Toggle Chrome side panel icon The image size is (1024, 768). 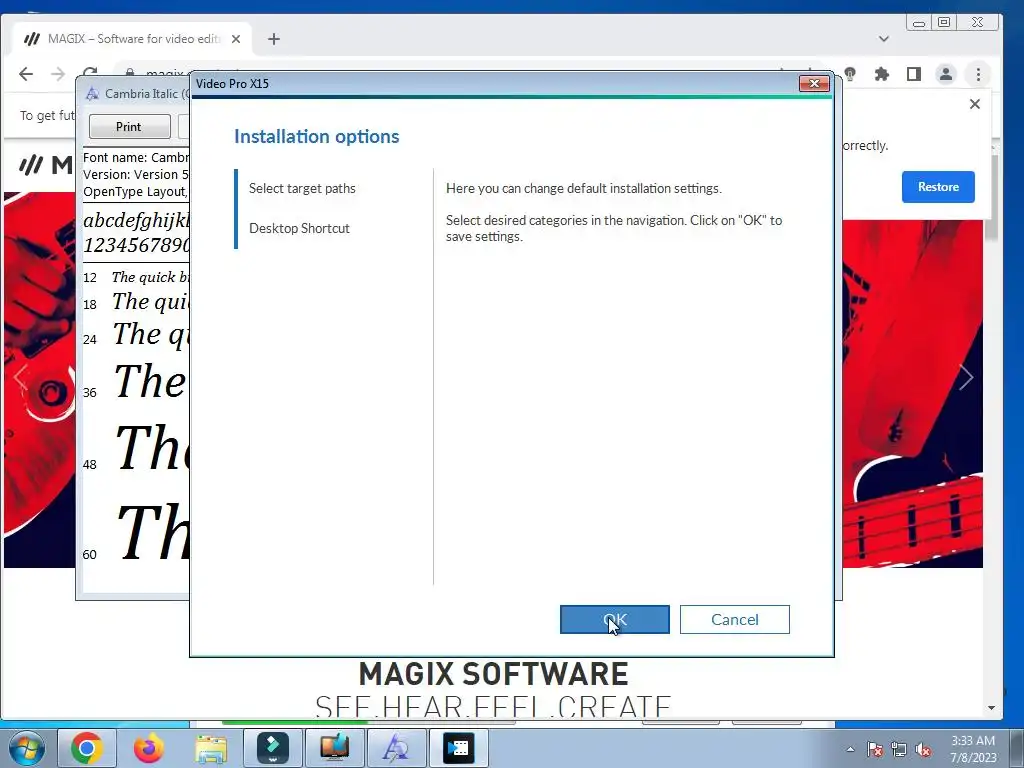pos(914,74)
